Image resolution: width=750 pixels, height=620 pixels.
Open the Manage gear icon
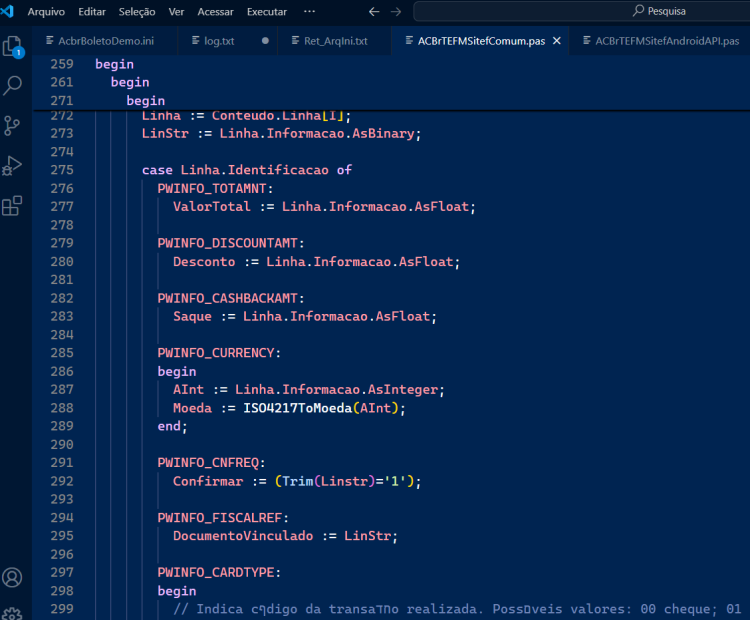coord(12,614)
